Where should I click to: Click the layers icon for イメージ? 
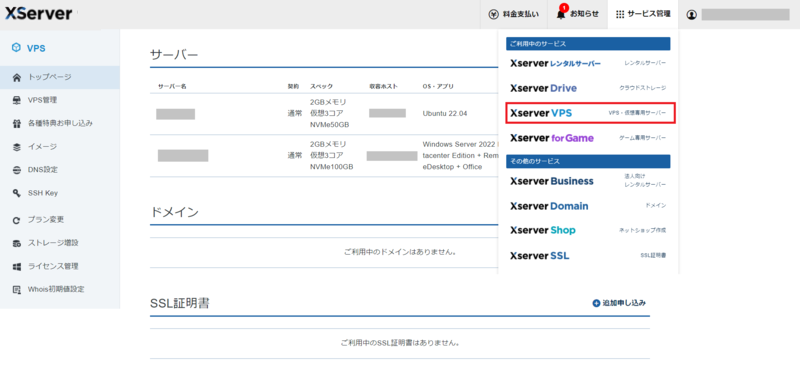pyautogui.click(x=17, y=147)
